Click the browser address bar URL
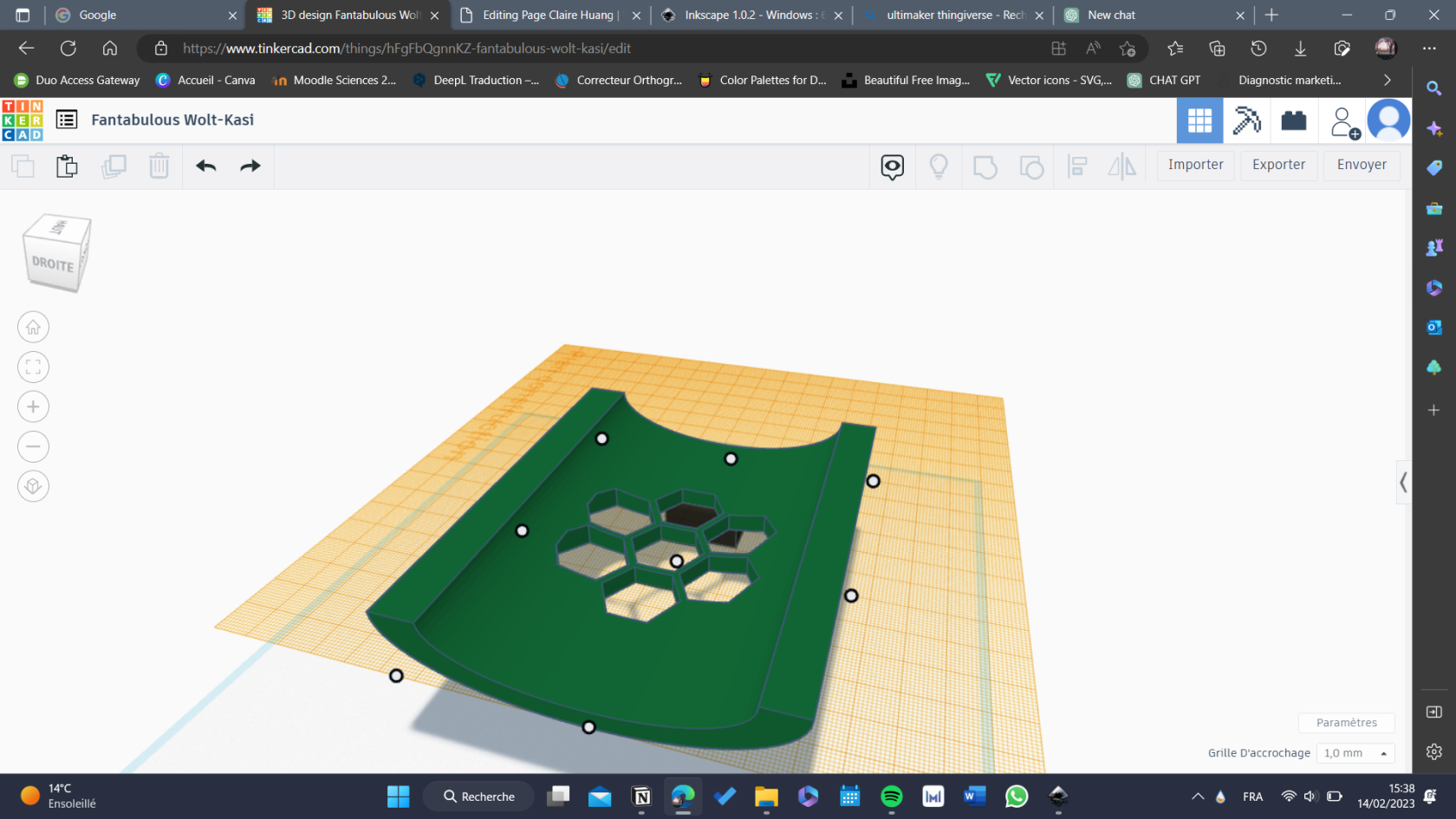The width and height of the screenshot is (1456, 819). pyautogui.click(x=406, y=49)
